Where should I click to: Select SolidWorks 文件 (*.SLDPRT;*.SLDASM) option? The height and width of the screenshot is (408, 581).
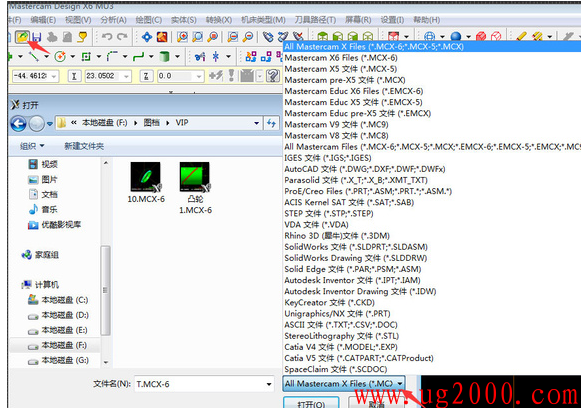(x=432, y=247)
